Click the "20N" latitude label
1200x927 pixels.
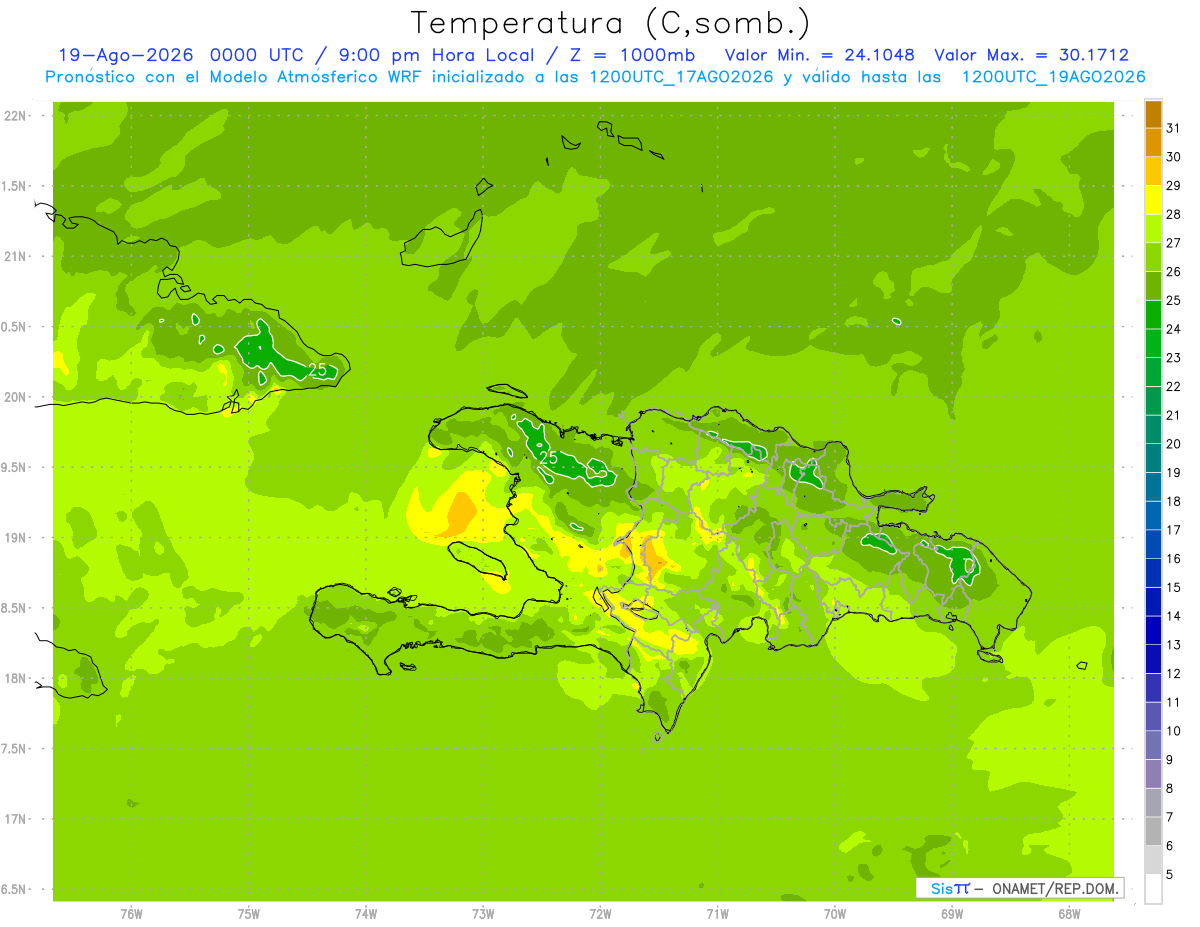pos(16,397)
